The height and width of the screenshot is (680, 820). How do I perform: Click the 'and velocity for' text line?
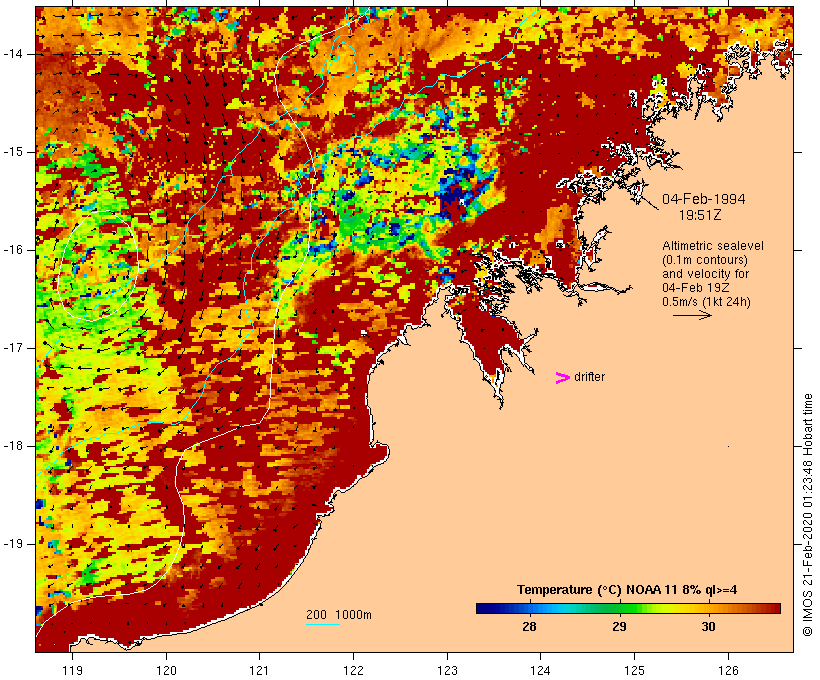[x=705, y=274]
